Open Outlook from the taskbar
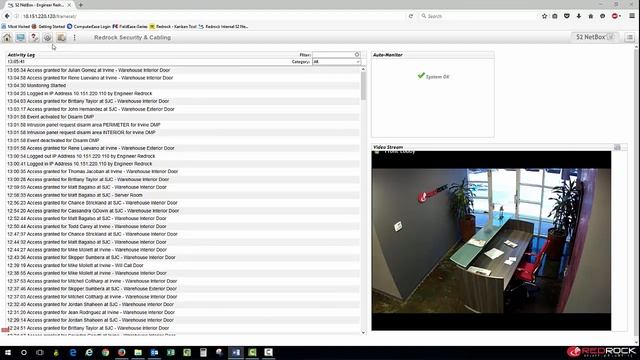 (154, 352)
